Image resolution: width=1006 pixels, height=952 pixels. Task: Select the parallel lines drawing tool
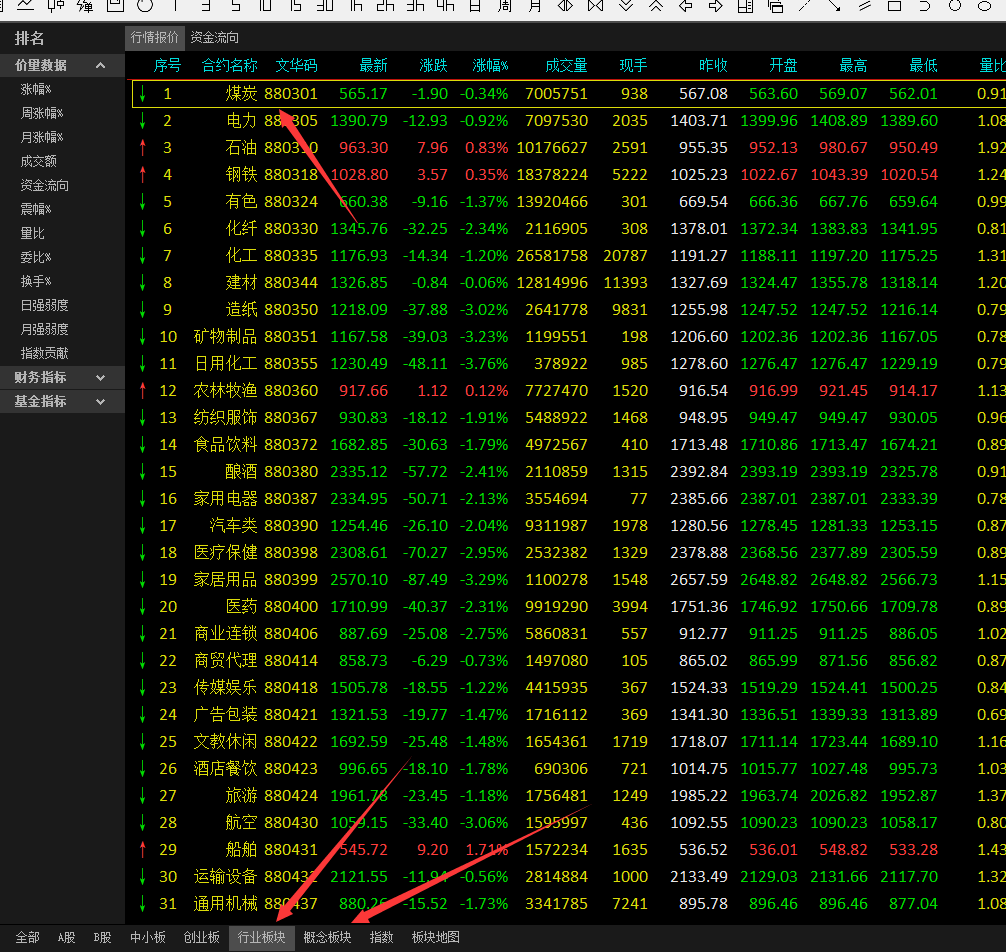865,5
